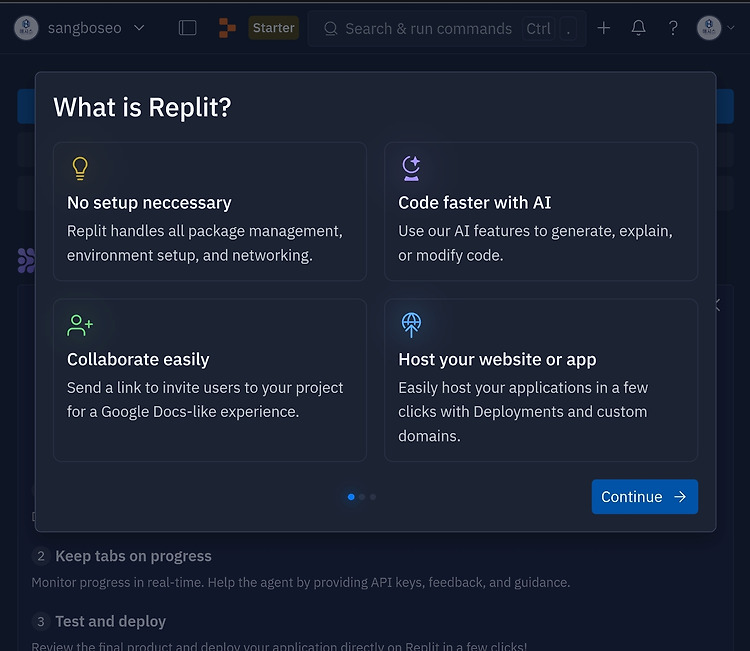Open the sangboseo workspace switcher
The height and width of the screenshot is (651, 750).
tap(79, 28)
